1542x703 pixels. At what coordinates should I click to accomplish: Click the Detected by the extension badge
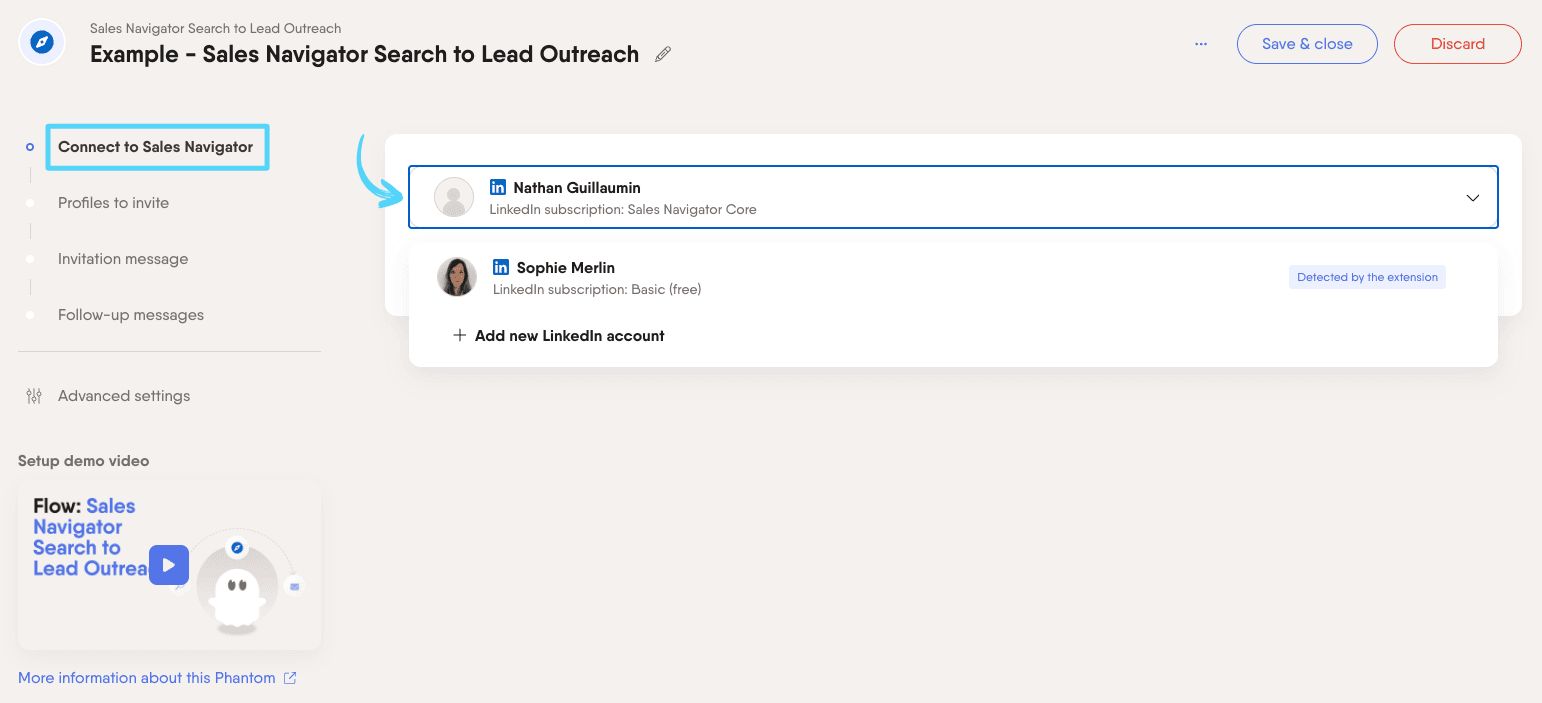click(1367, 277)
